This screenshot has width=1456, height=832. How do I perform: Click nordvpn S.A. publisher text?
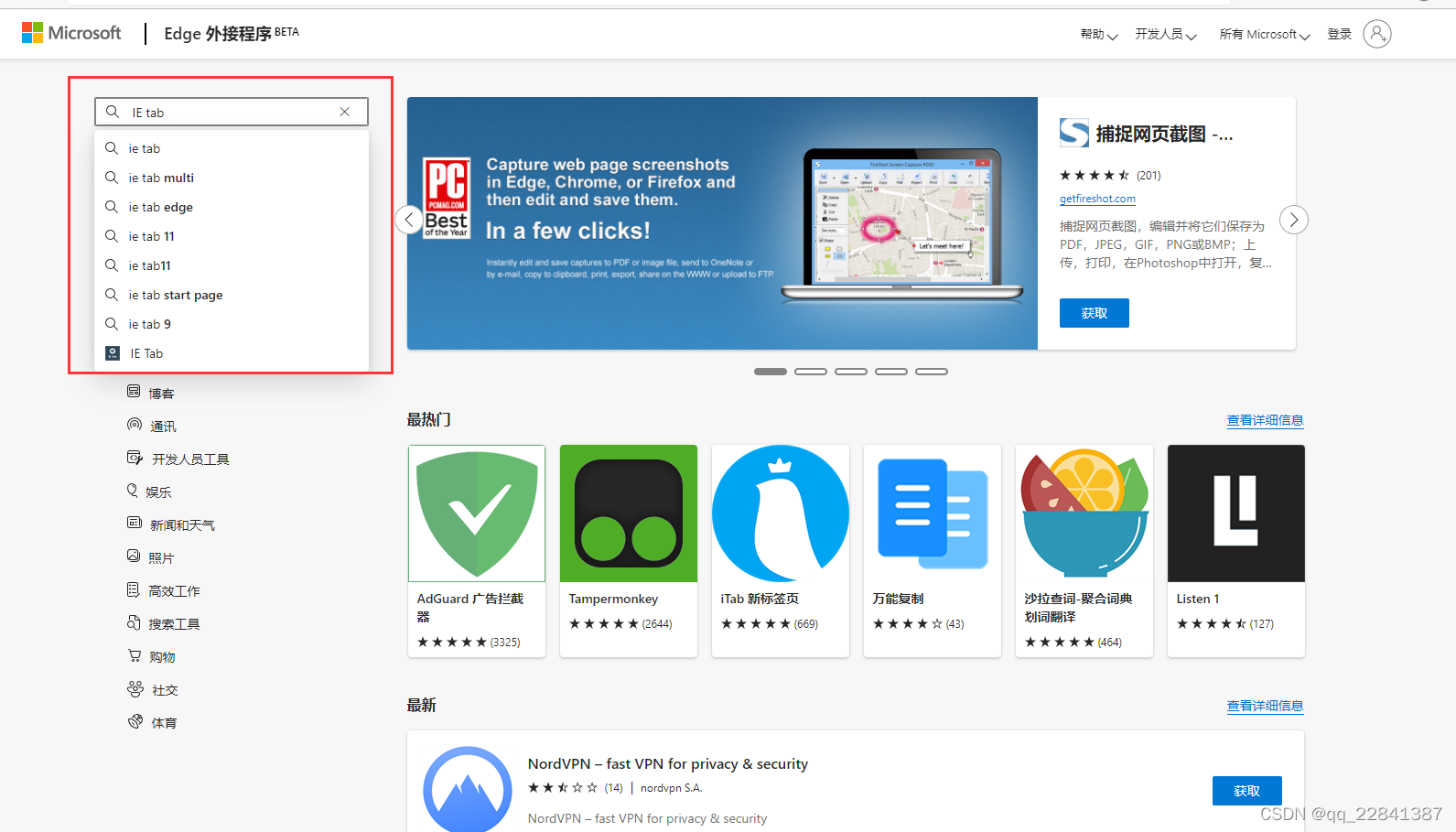(x=672, y=788)
